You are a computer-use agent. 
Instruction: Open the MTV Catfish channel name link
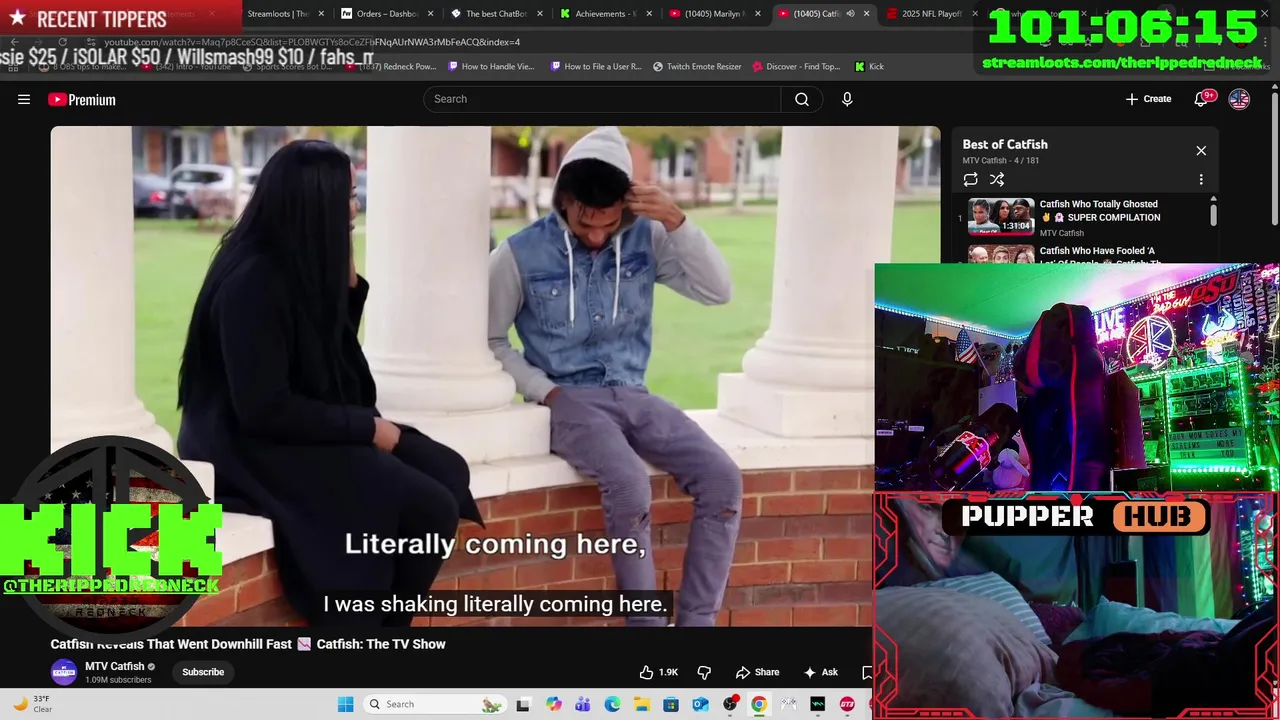coord(115,666)
